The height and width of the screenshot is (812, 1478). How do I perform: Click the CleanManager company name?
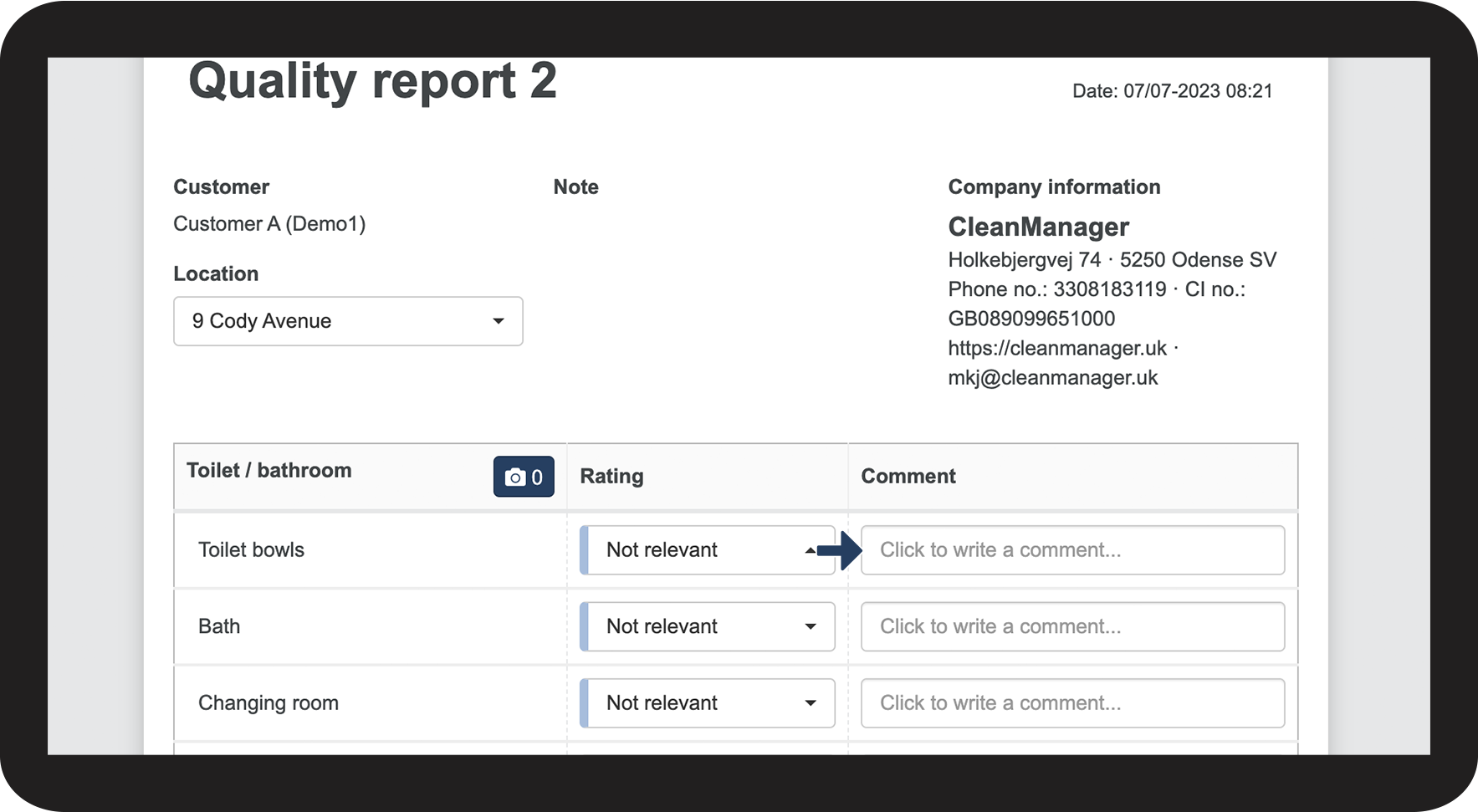point(1038,227)
